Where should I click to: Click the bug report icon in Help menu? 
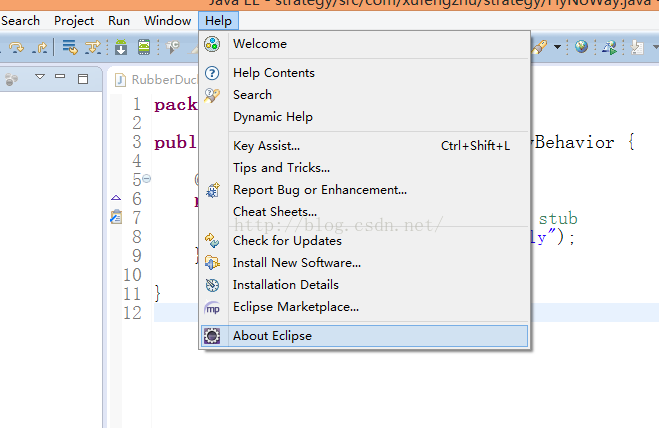(212, 190)
